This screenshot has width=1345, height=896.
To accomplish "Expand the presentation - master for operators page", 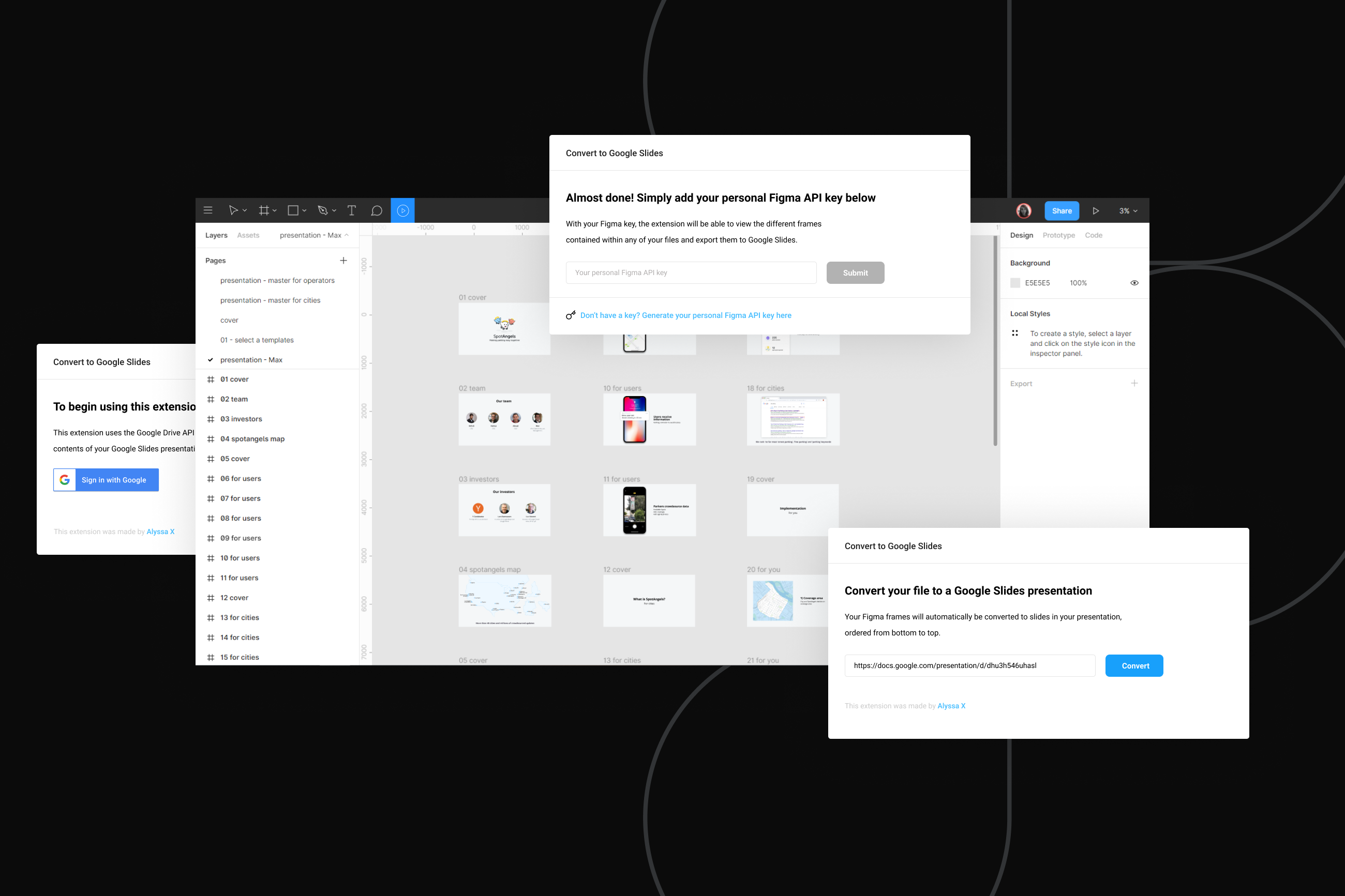I will pyautogui.click(x=277, y=280).
